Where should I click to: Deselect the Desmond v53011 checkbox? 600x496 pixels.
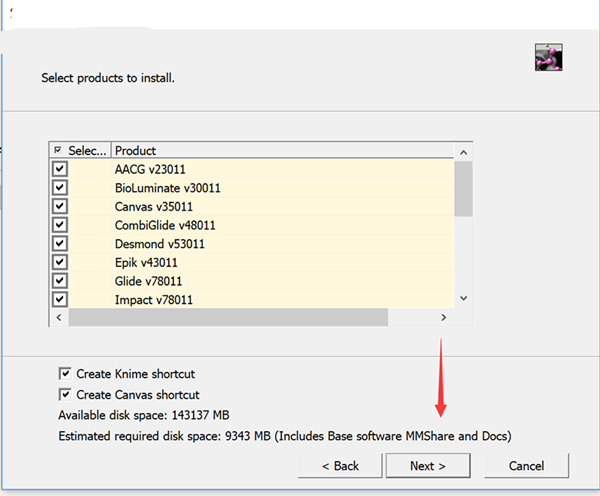point(60,244)
